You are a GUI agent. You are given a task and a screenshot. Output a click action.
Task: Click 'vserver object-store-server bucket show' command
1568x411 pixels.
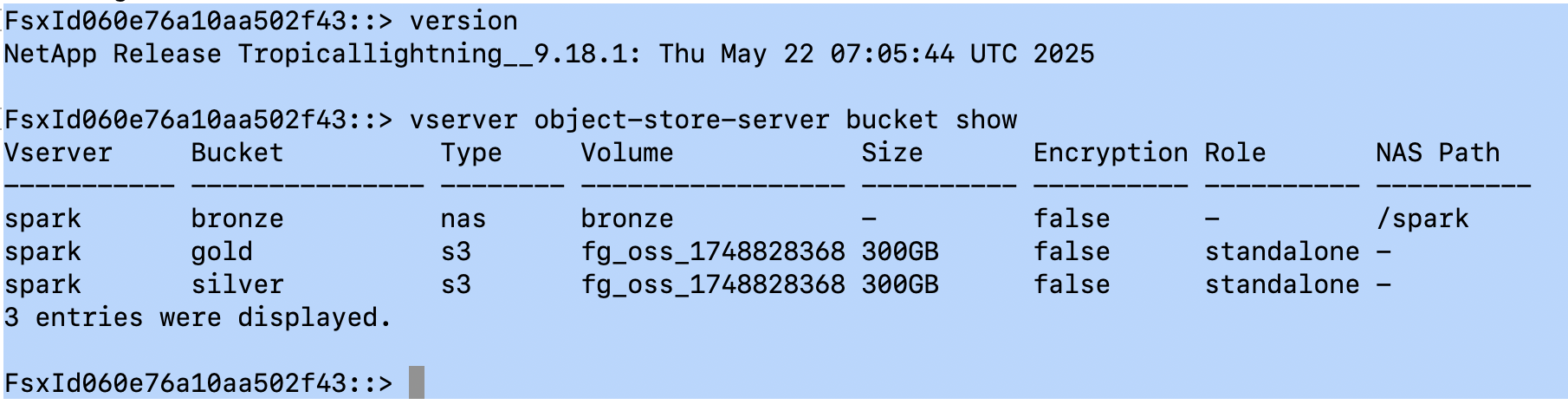(x=713, y=120)
